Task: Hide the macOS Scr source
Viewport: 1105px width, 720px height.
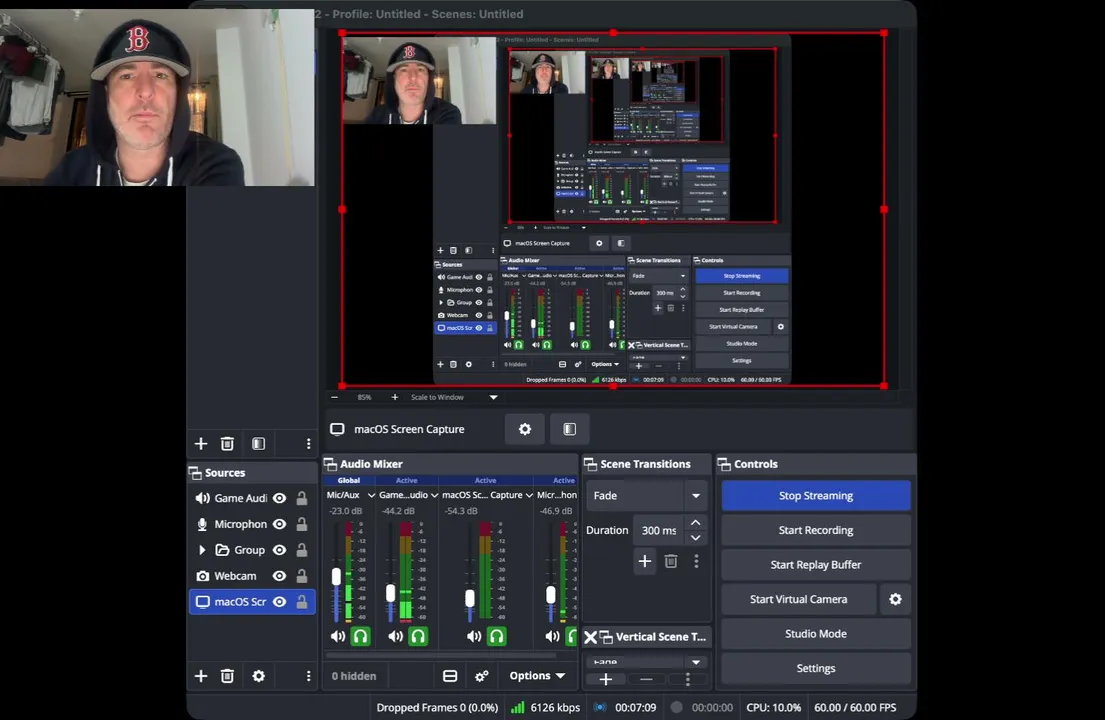Action: [x=279, y=602]
